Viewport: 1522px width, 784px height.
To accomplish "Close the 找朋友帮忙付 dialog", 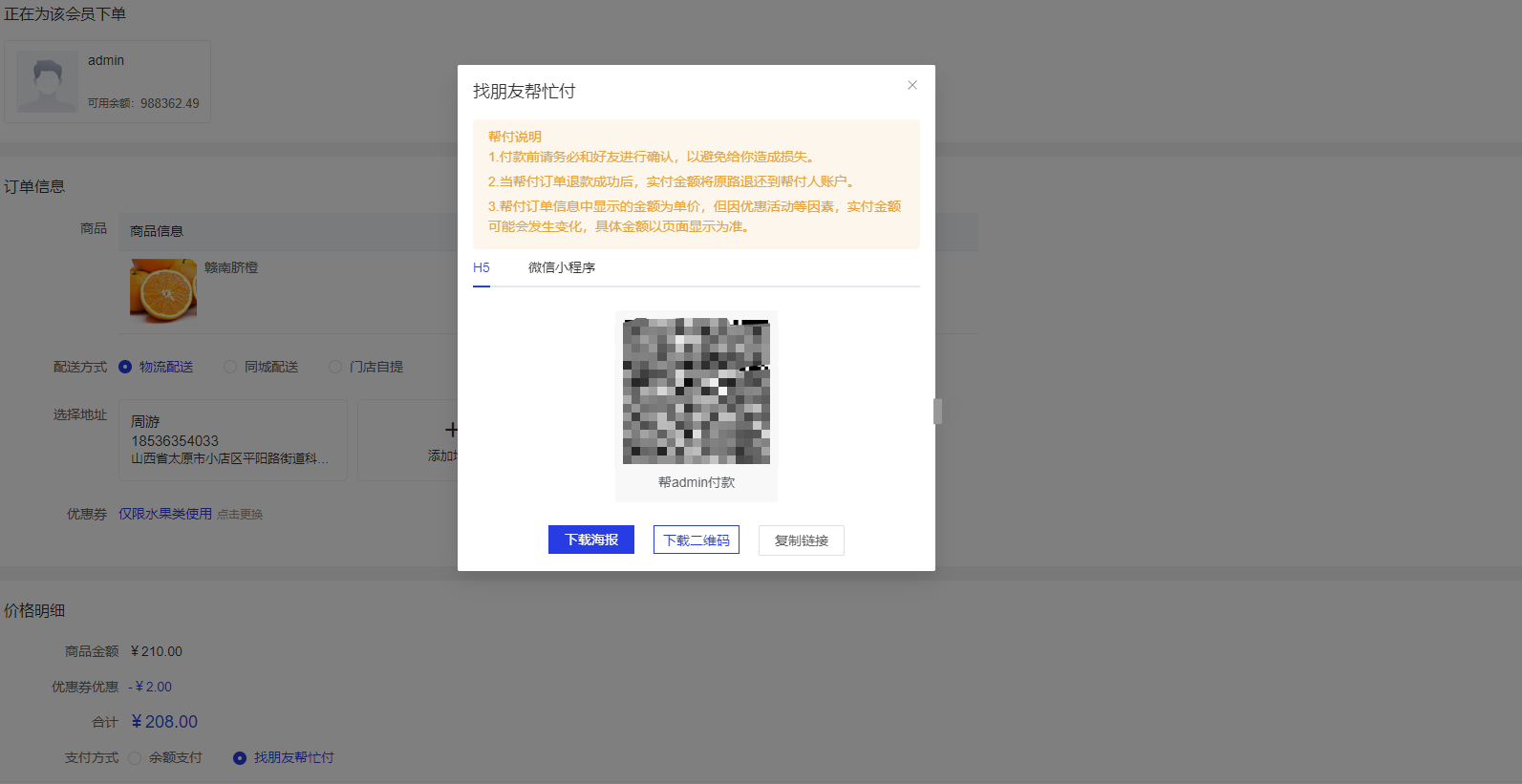I will (912, 85).
